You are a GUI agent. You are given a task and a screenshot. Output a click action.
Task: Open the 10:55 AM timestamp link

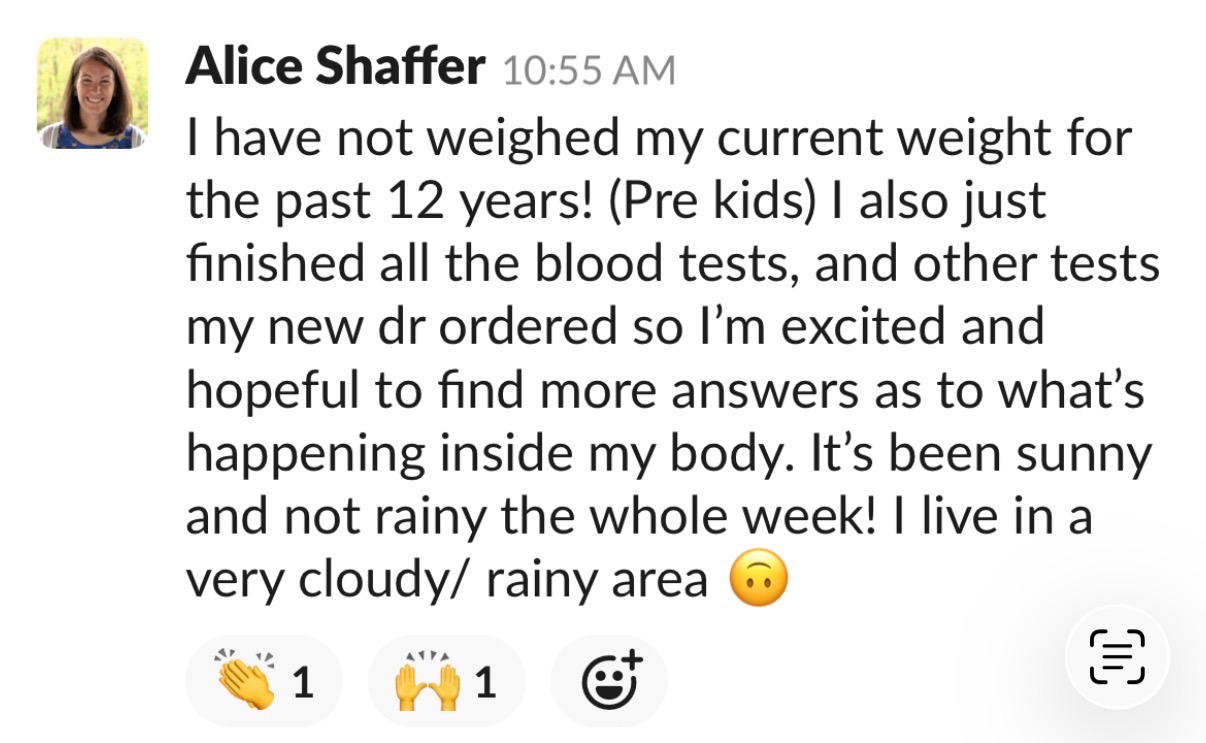pos(588,70)
